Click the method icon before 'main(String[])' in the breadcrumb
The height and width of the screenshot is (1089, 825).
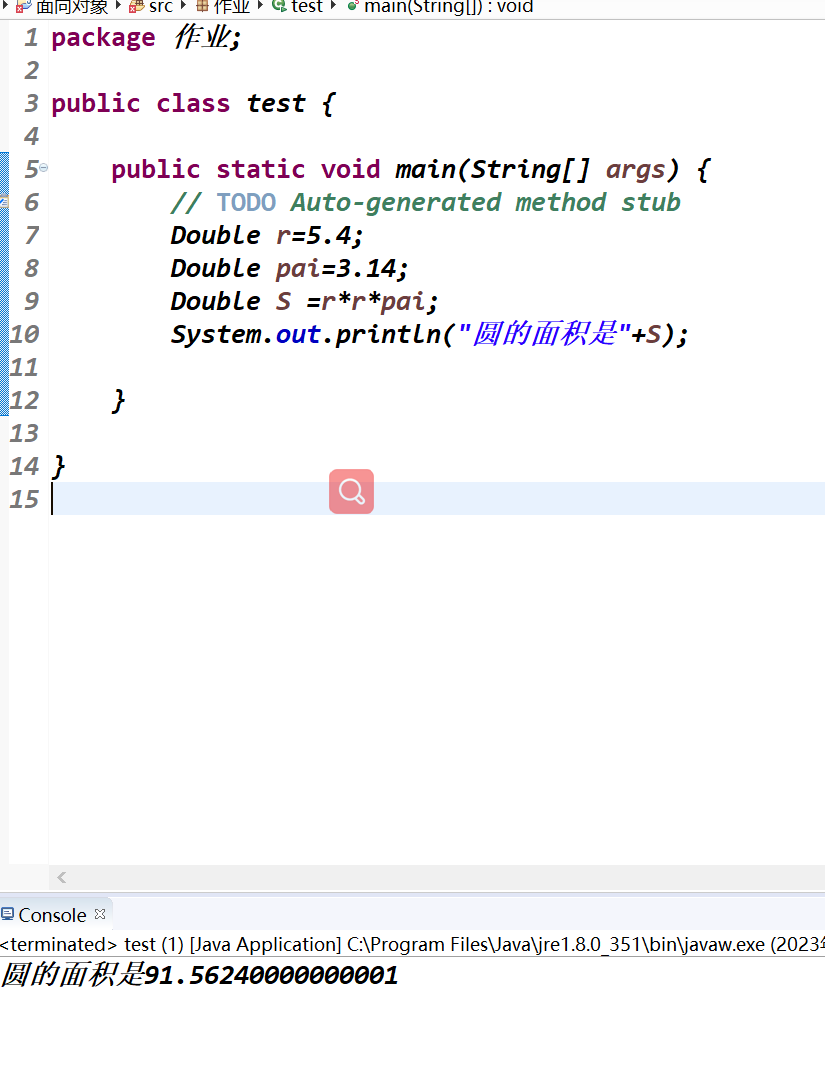(x=353, y=6)
